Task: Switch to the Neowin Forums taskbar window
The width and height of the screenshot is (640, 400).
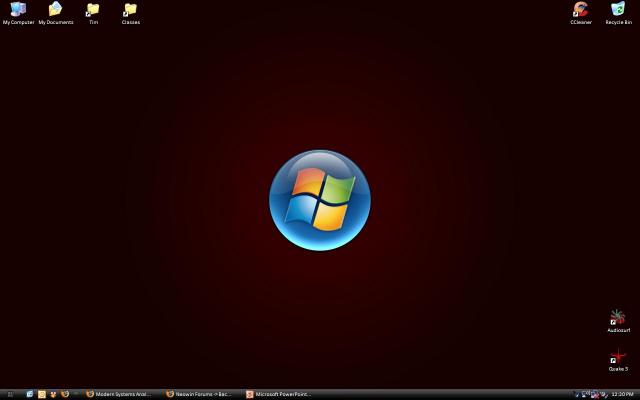Action: coord(199,394)
